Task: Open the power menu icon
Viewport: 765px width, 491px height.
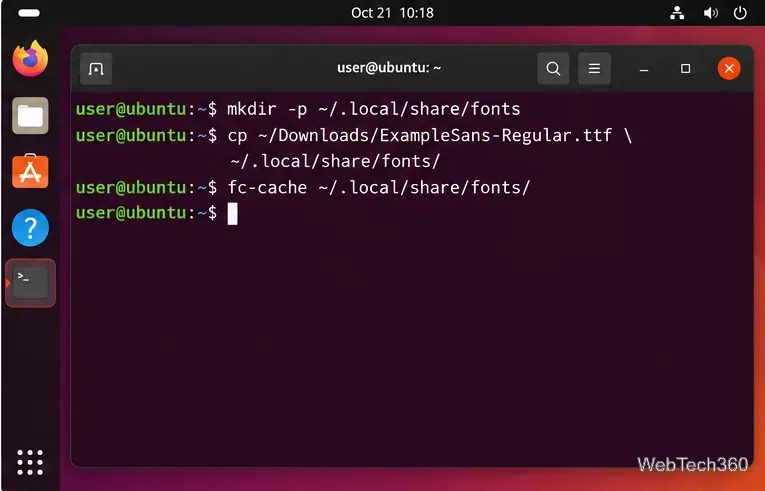Action: [740, 13]
